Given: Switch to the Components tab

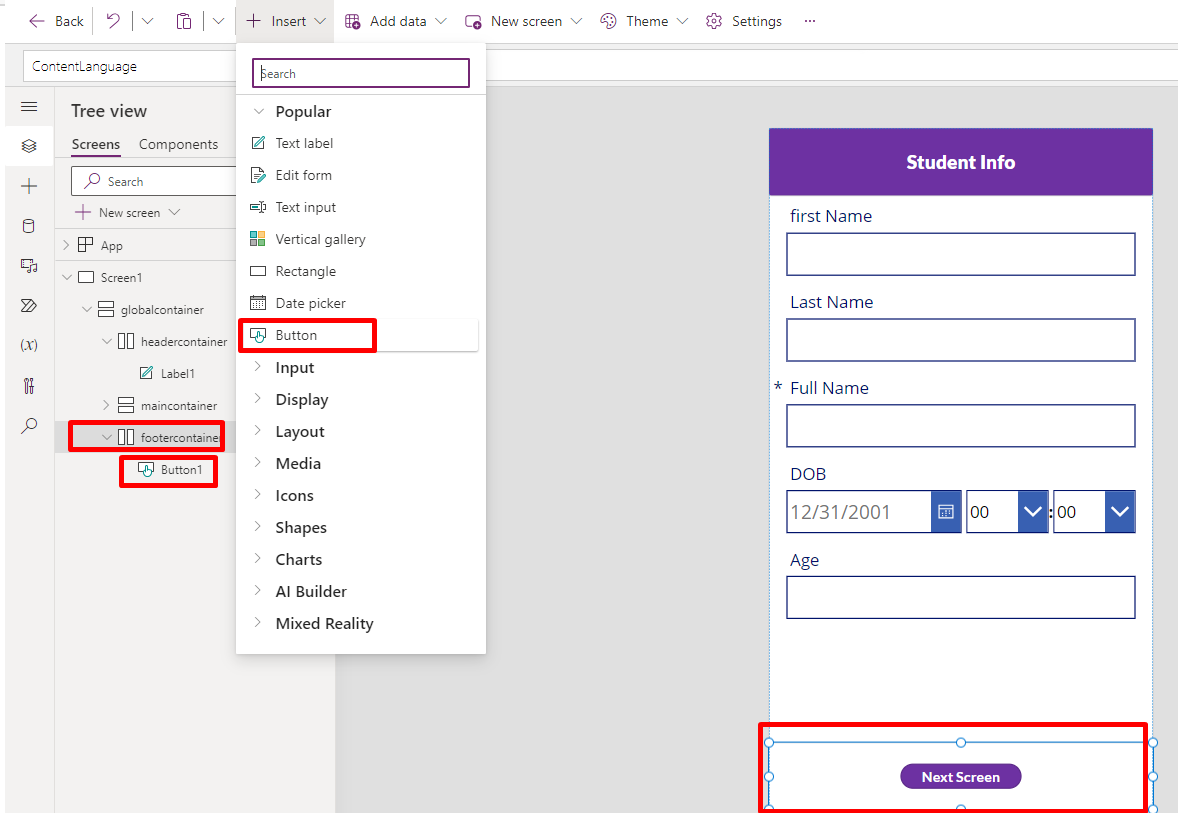Looking at the screenshot, I should click(x=178, y=144).
